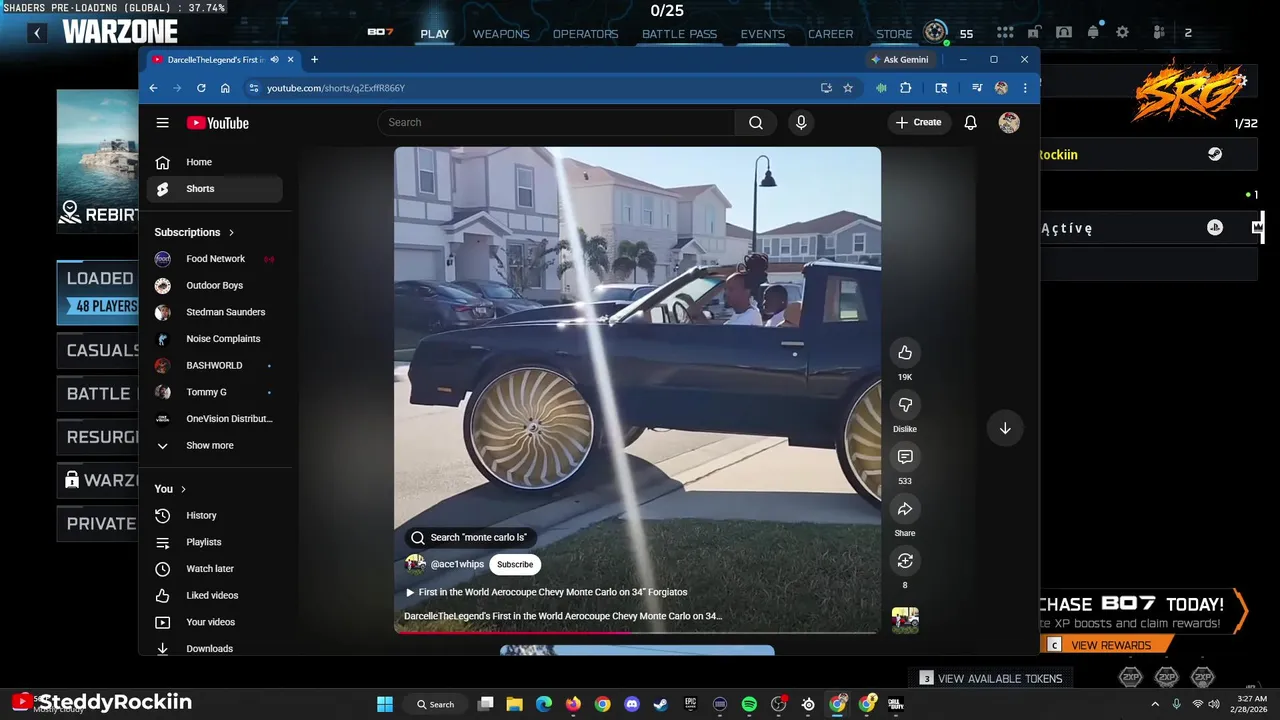Image resolution: width=1280 pixels, height=720 pixels.
Task: Open Warzone STORE tab
Action: (894, 34)
